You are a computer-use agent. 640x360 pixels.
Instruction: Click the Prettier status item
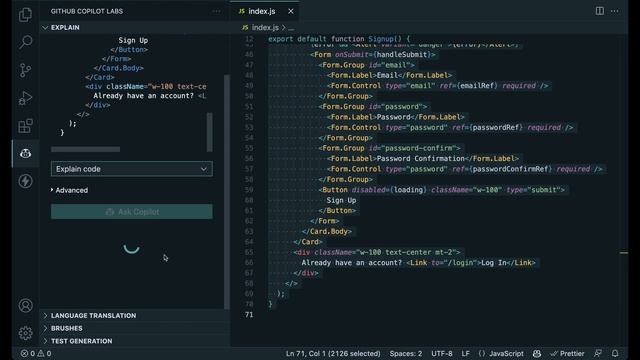coord(567,353)
